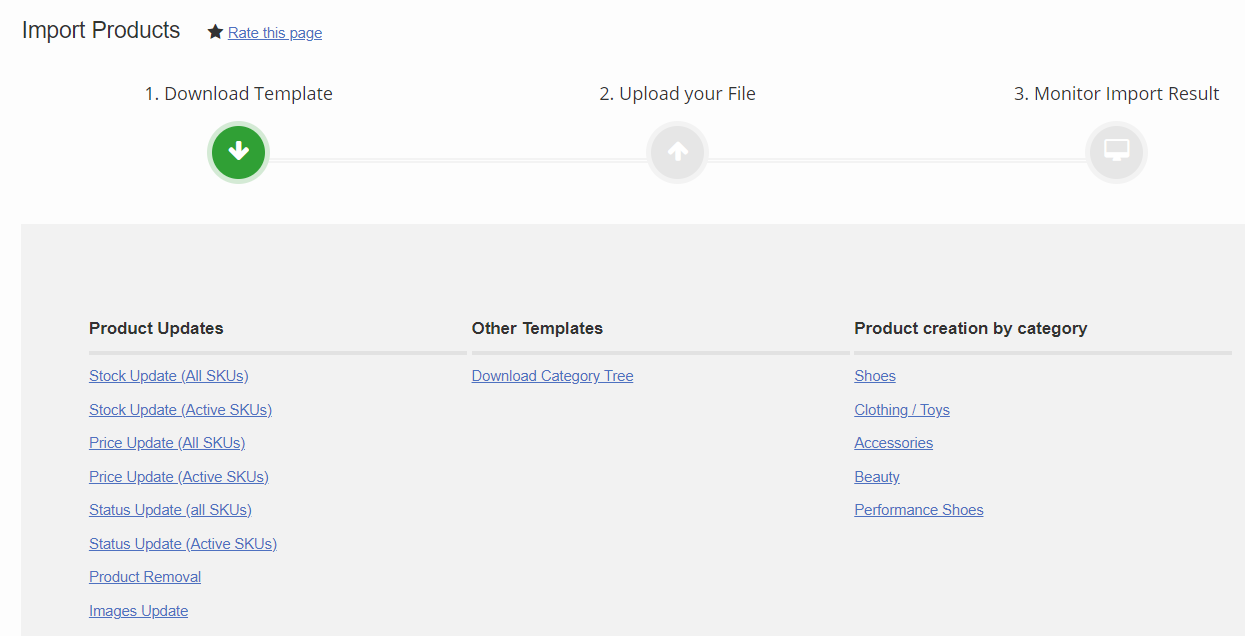Download Stock Update (Active SKUs) template
Image resolution: width=1245 pixels, height=636 pixels.
coord(180,410)
